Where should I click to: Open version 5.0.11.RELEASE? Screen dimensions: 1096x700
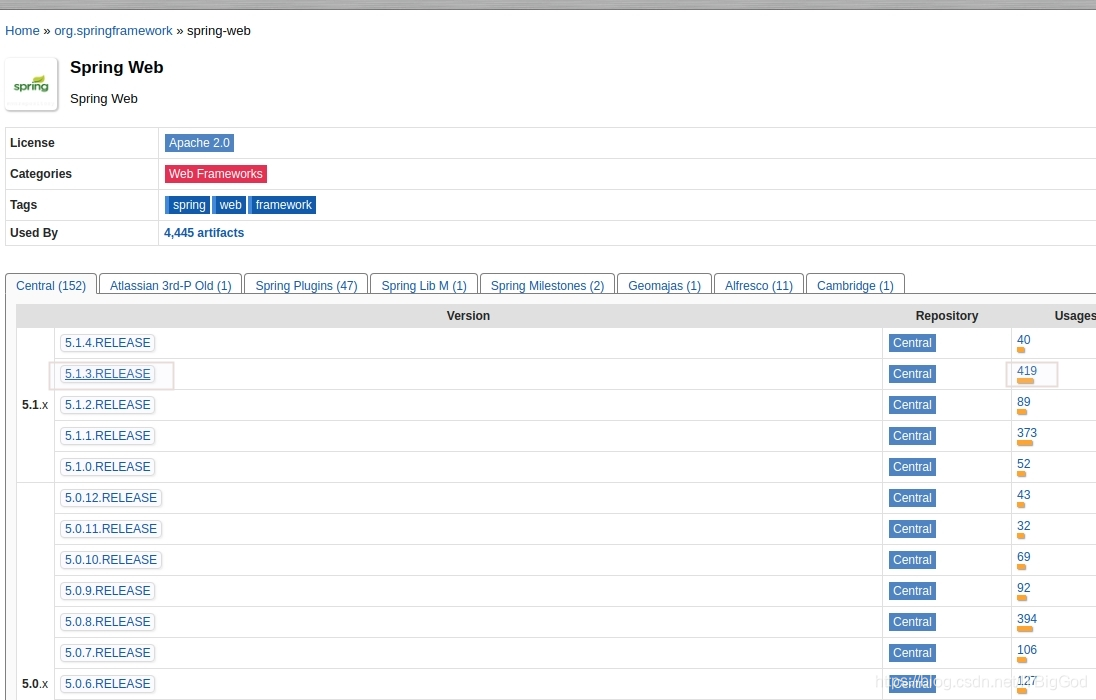(x=111, y=529)
